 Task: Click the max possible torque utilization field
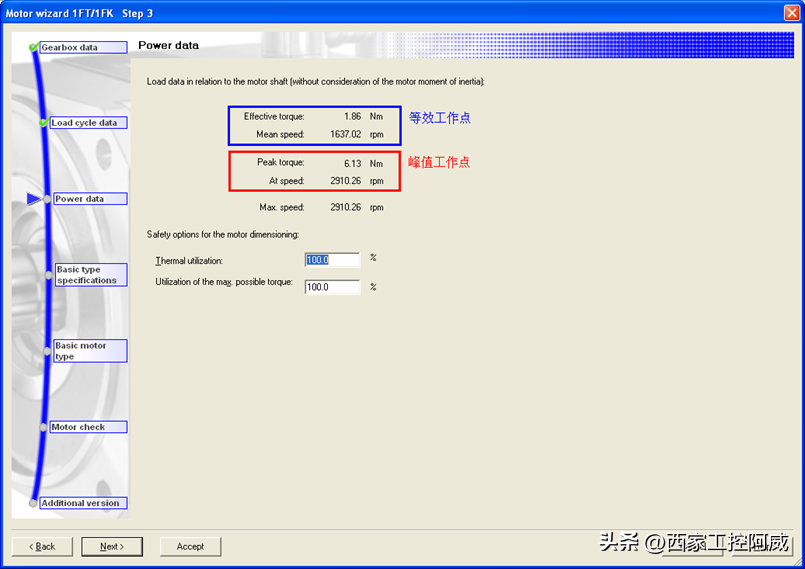(332, 287)
